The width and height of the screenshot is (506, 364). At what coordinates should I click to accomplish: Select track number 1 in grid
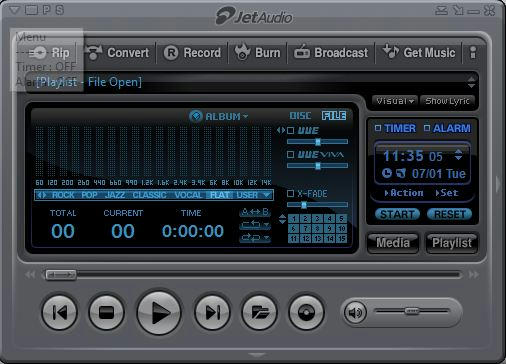tap(293, 219)
